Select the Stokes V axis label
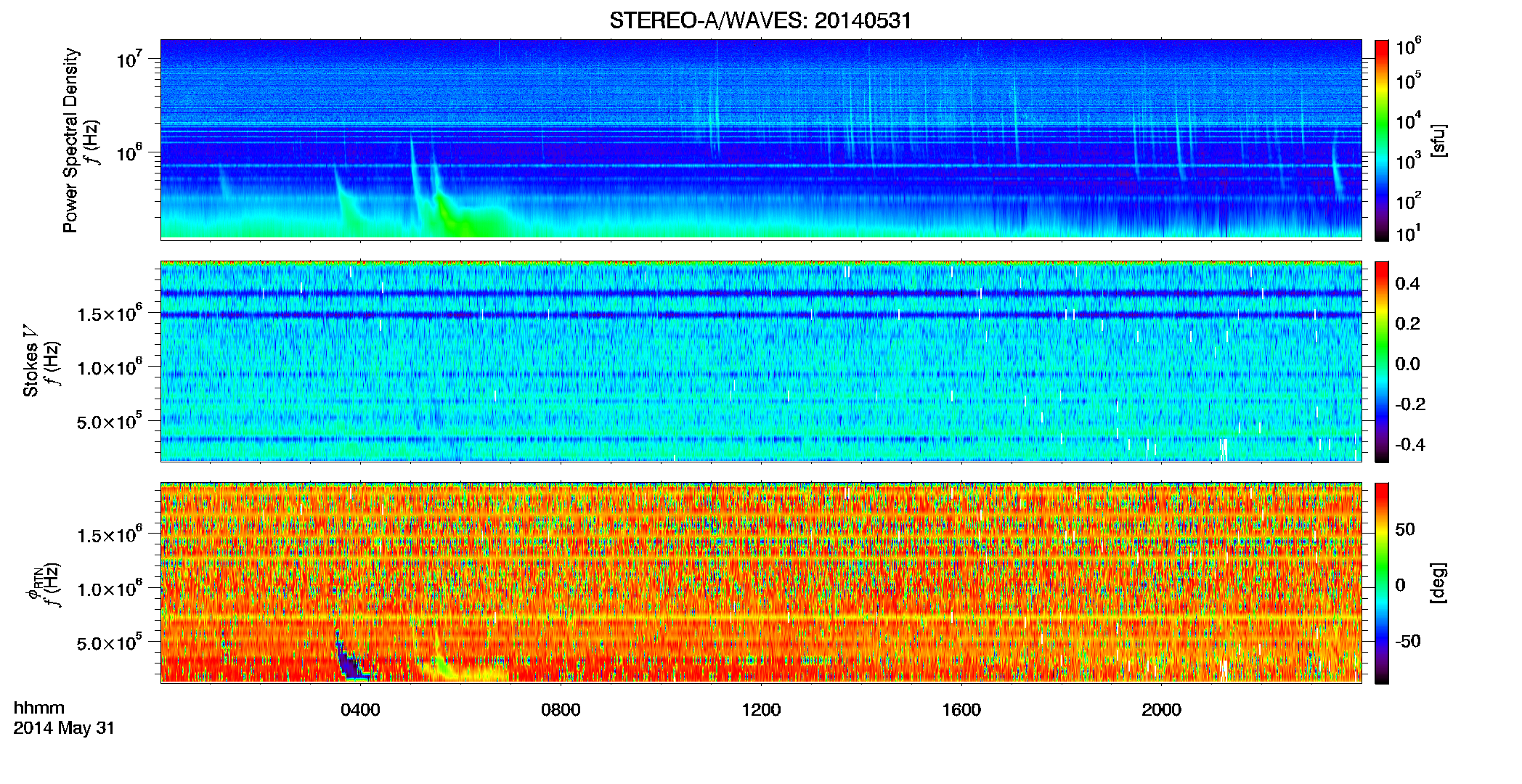This screenshot has width=1522, height=784. point(30,361)
